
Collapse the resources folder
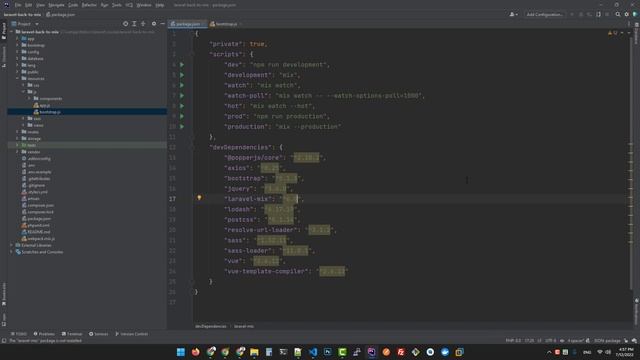18,79
